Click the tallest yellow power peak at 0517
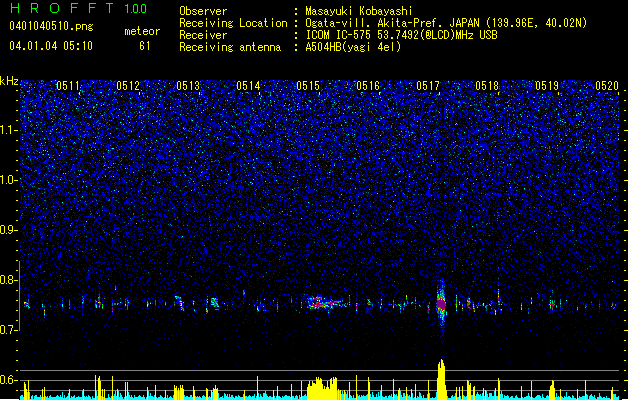 coord(441,378)
